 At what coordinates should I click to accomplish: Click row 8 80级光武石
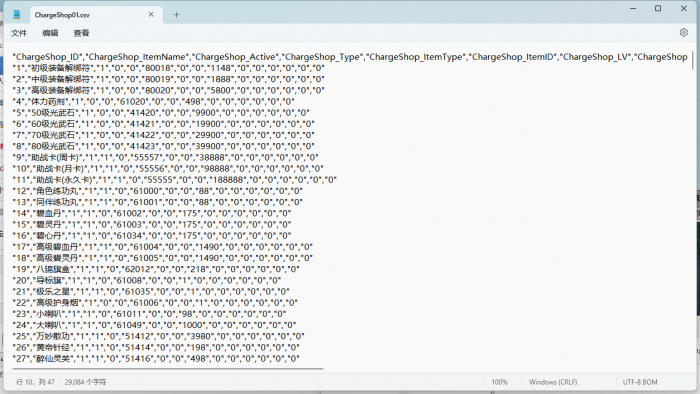[163, 146]
